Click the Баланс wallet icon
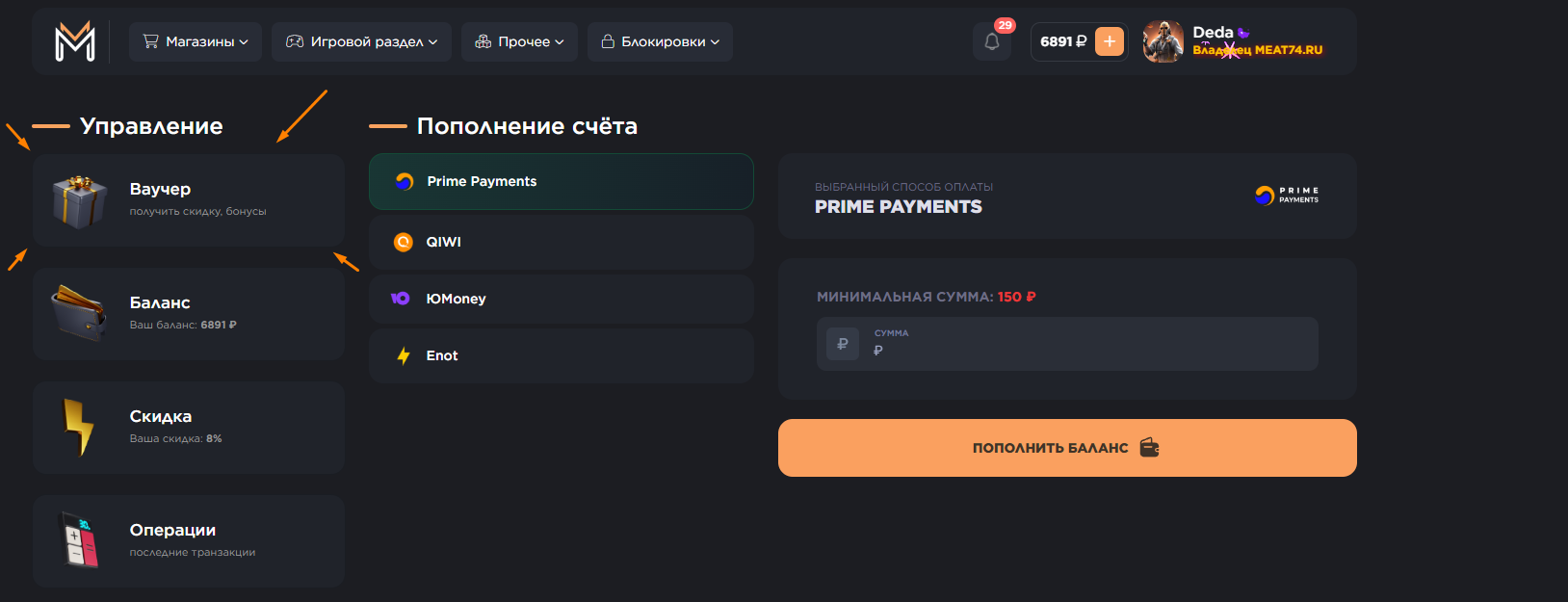The image size is (1568, 602). pos(79,313)
